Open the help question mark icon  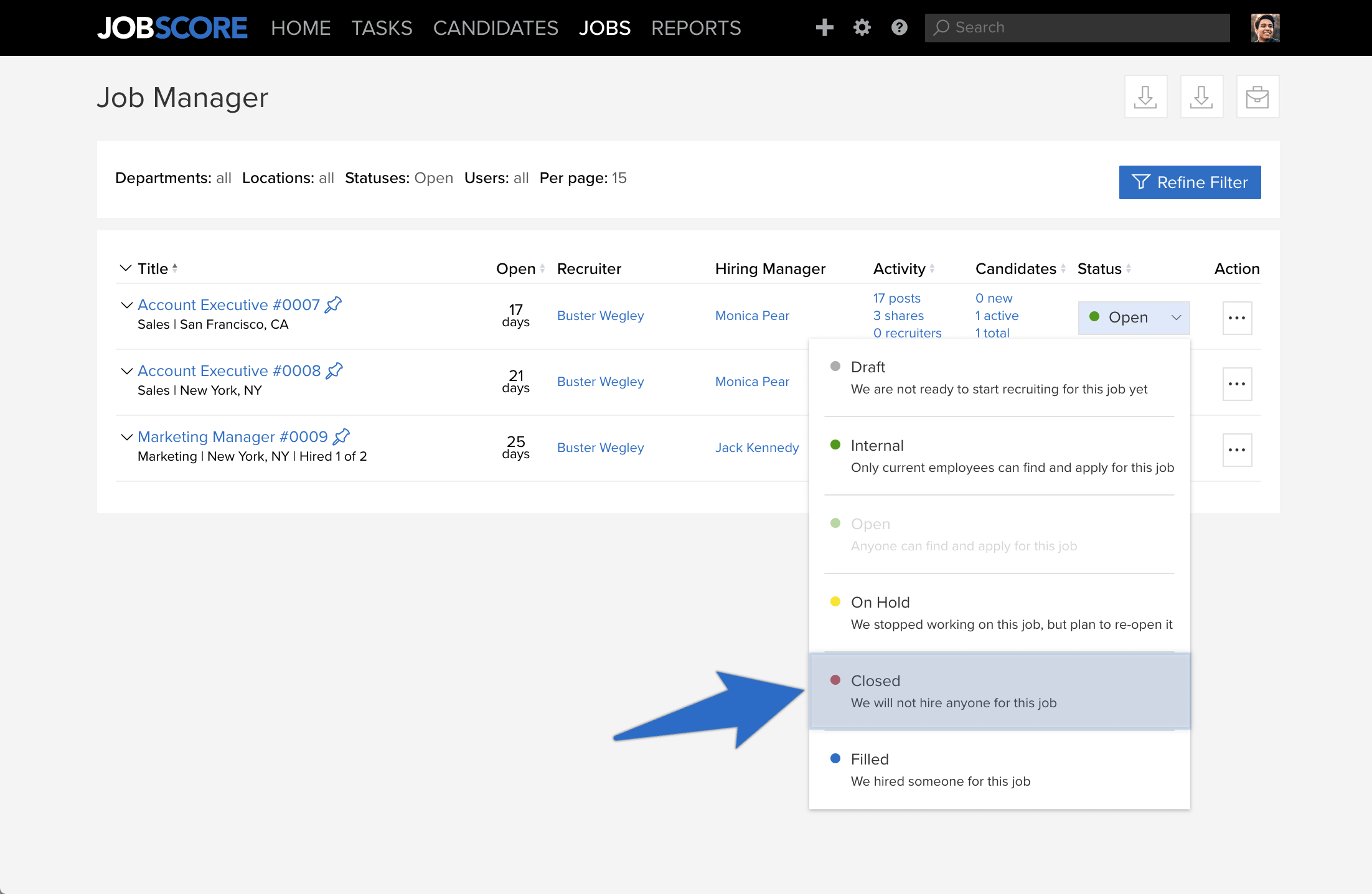pos(899,27)
